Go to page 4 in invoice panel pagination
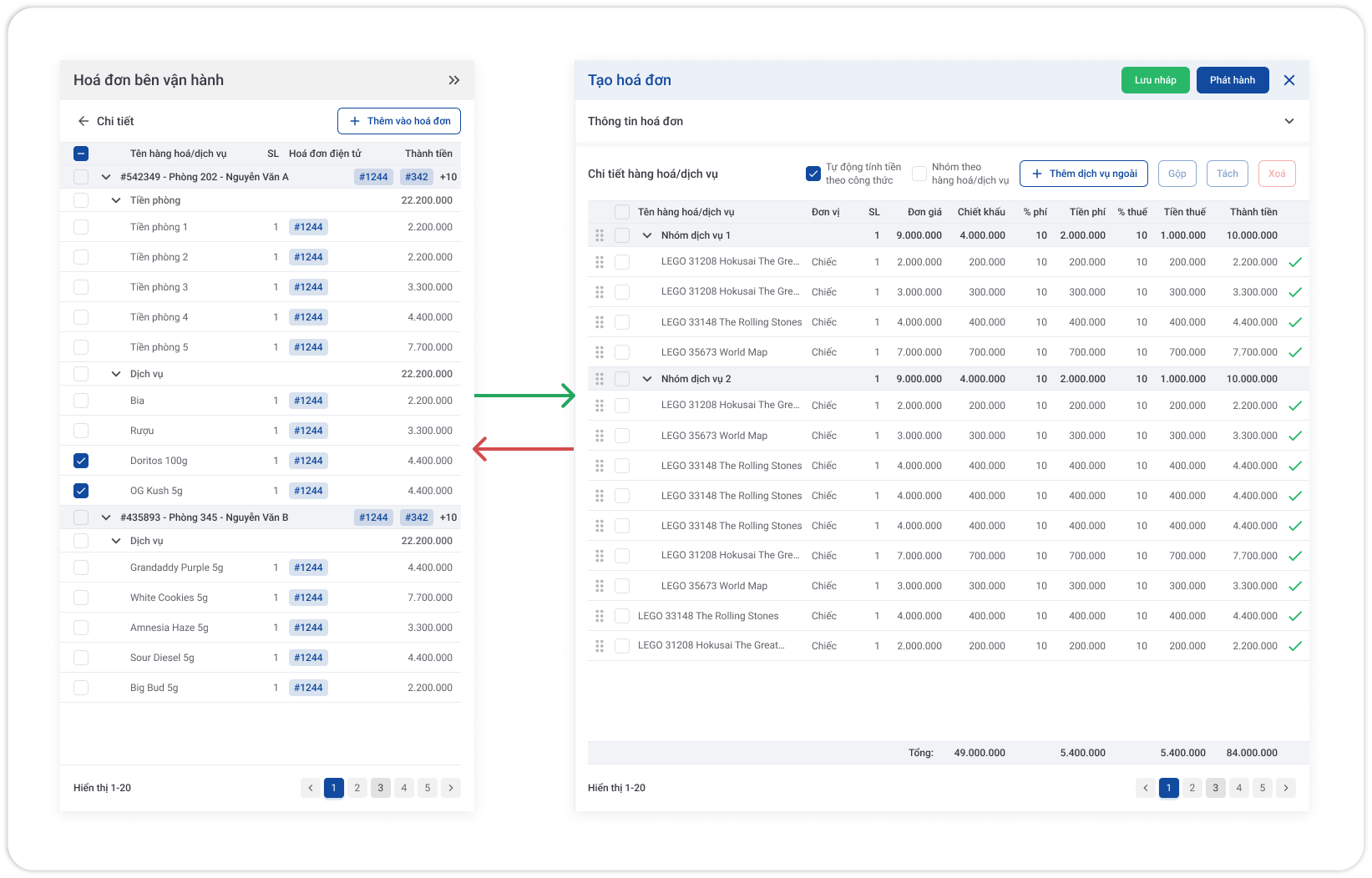Viewport: 1372px width, 878px height. (x=1239, y=788)
